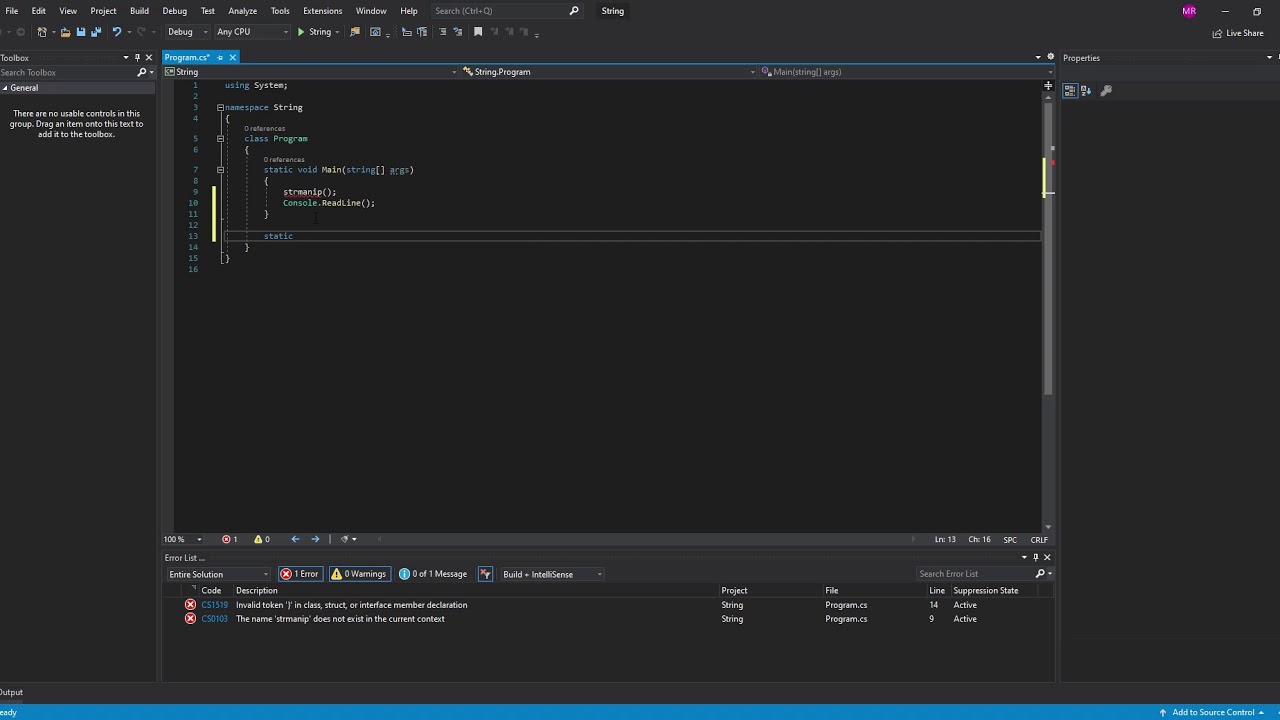Open the Any CPU platform dropdown
1280x720 pixels.
point(251,32)
